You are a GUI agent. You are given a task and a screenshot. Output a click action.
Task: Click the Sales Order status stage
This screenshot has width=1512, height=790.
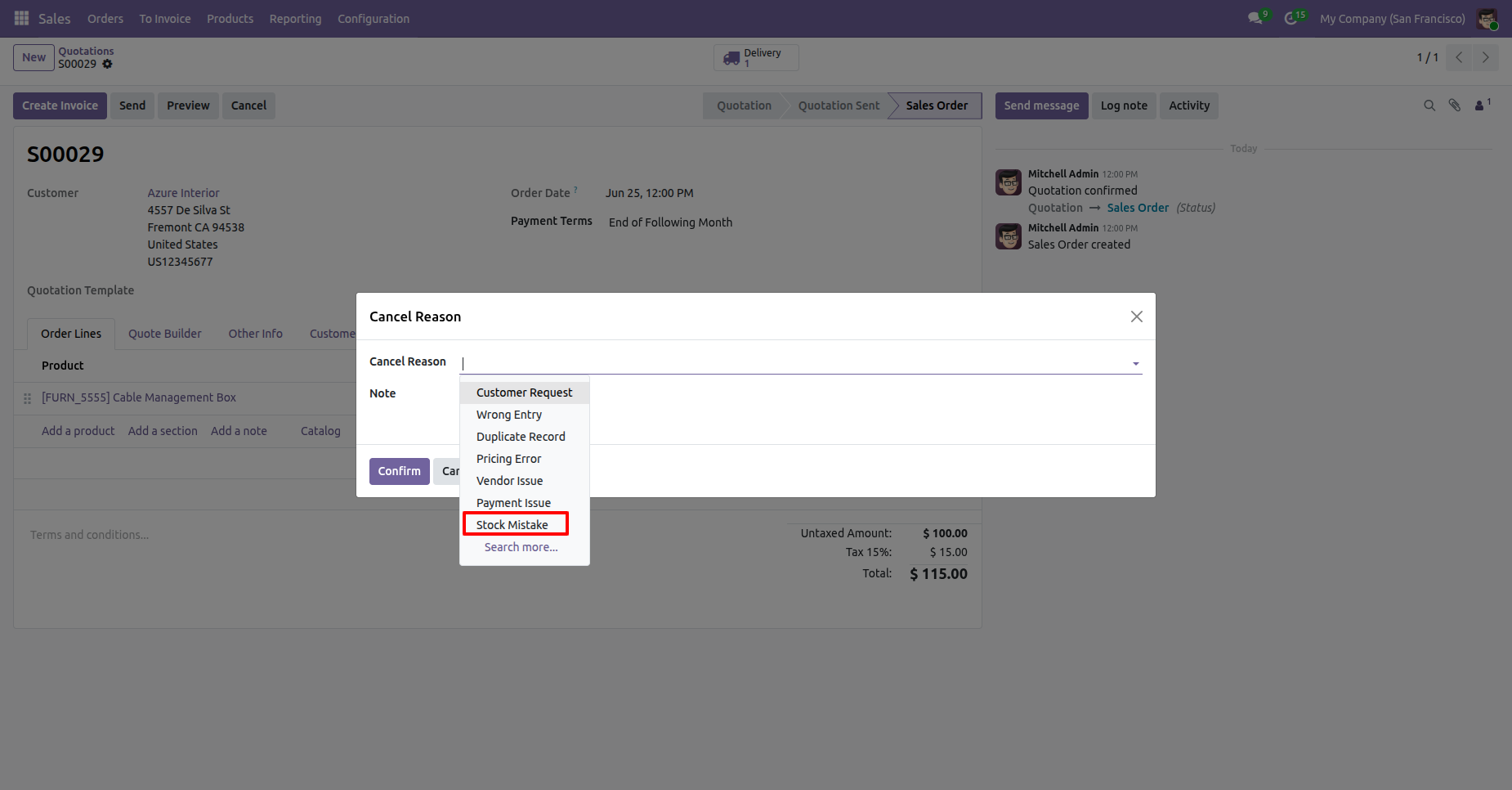click(937, 105)
